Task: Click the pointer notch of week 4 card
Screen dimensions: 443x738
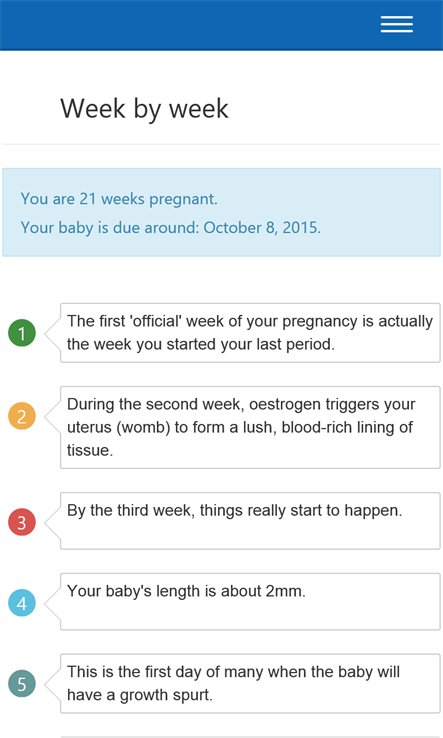Action: [53, 603]
